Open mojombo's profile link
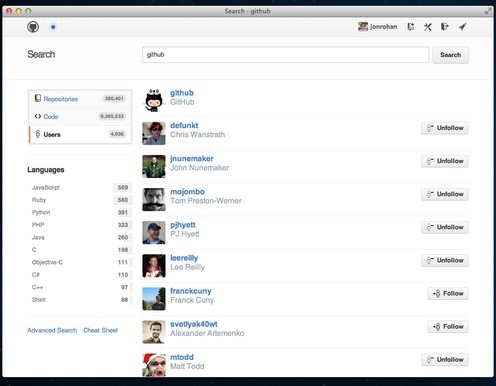Screen dimensions: 496x386 point(187,192)
